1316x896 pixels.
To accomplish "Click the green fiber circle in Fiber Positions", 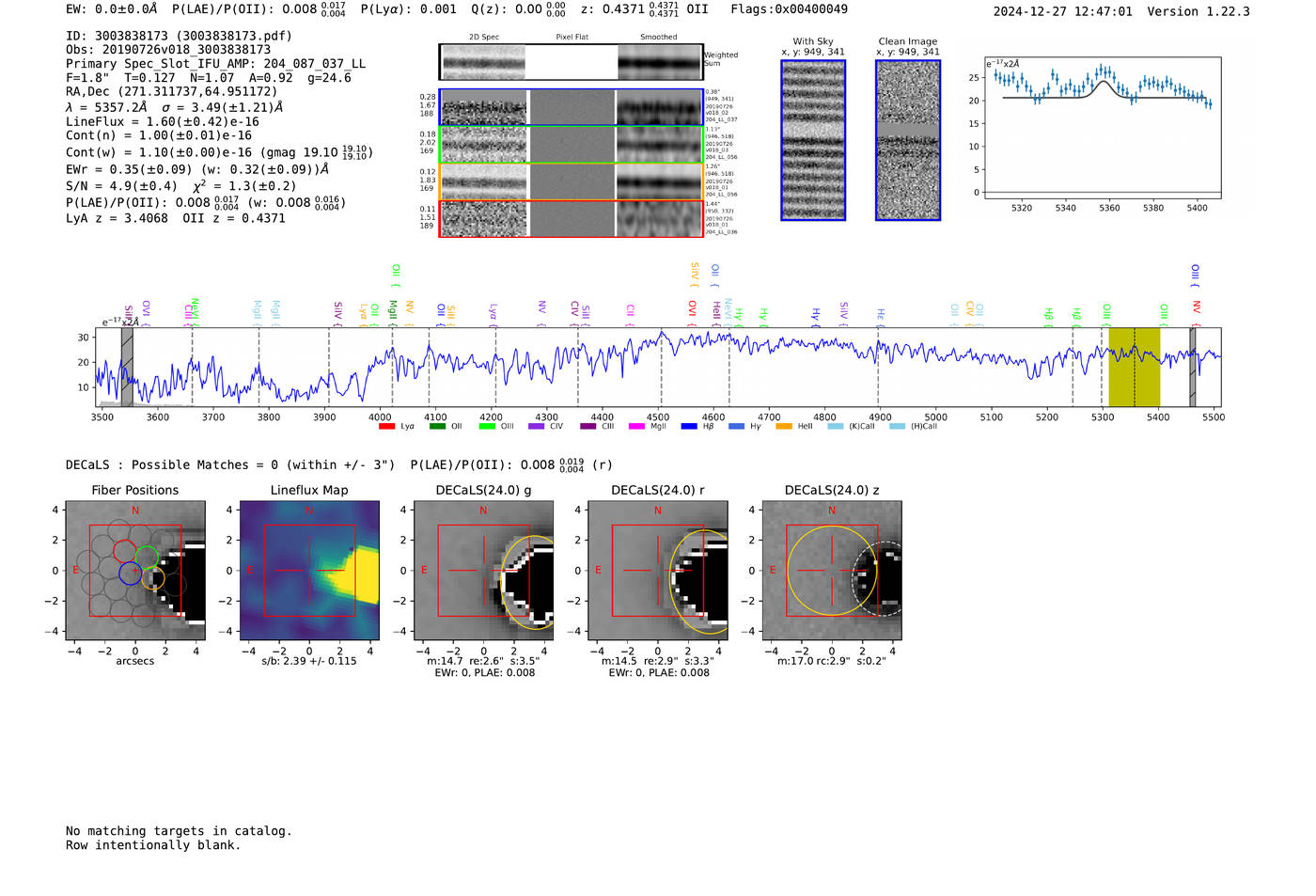I will tap(147, 557).
